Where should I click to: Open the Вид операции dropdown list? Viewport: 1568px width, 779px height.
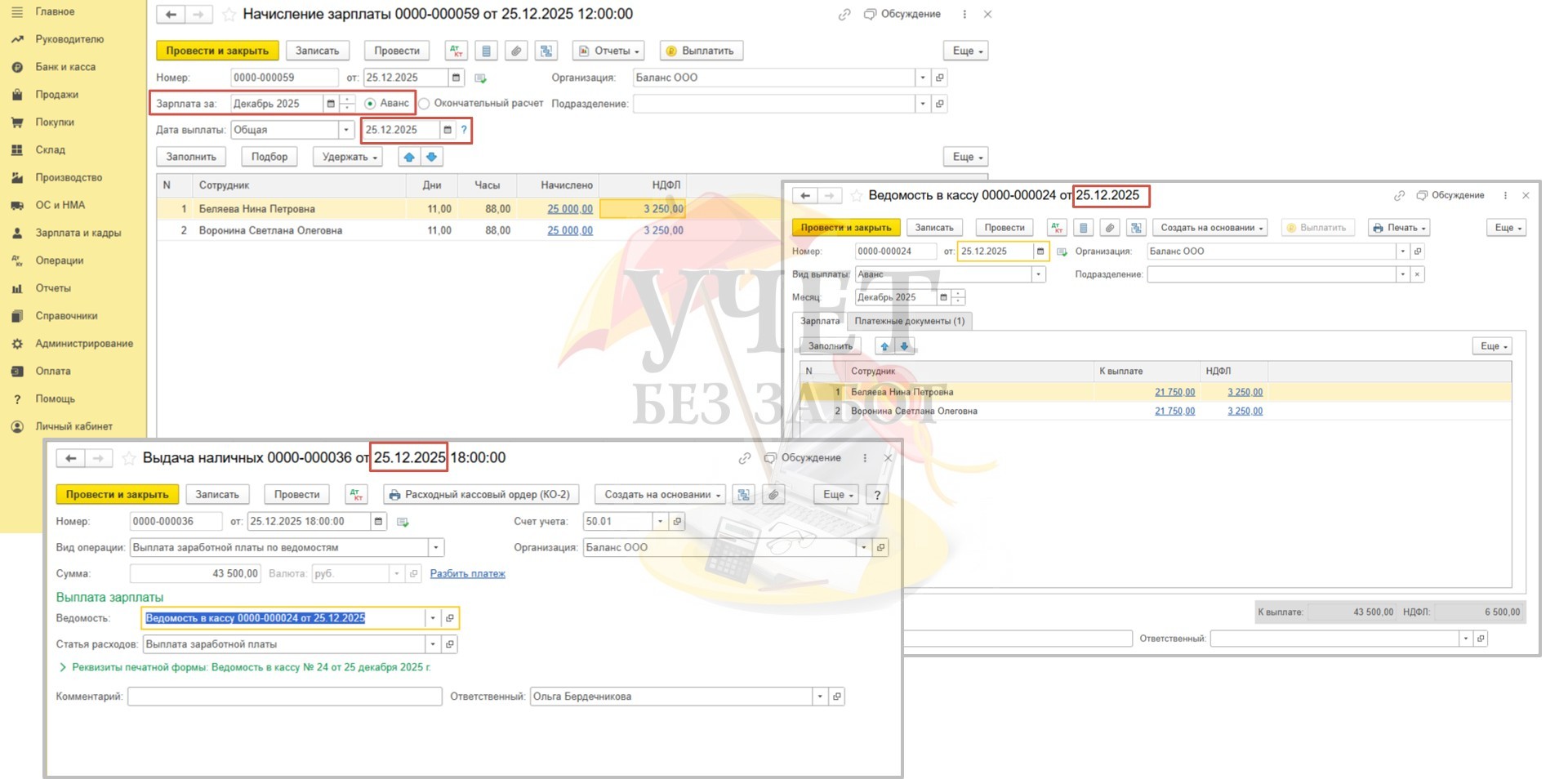[x=436, y=548]
